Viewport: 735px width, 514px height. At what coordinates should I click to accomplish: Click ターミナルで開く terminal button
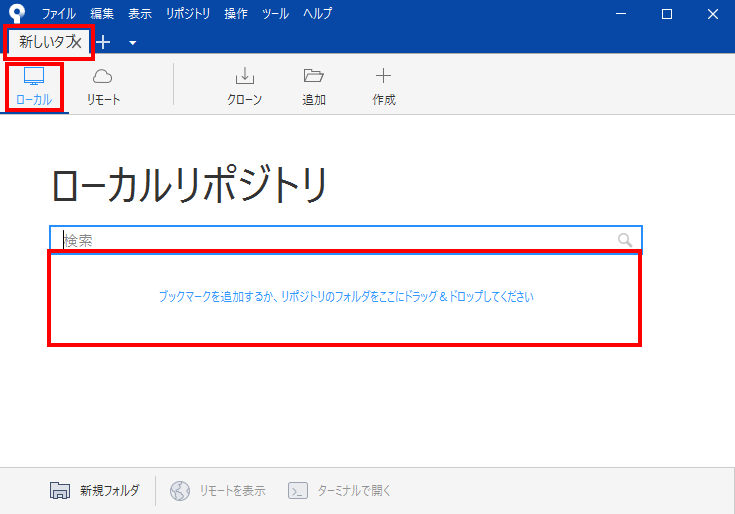pyautogui.click(x=339, y=491)
